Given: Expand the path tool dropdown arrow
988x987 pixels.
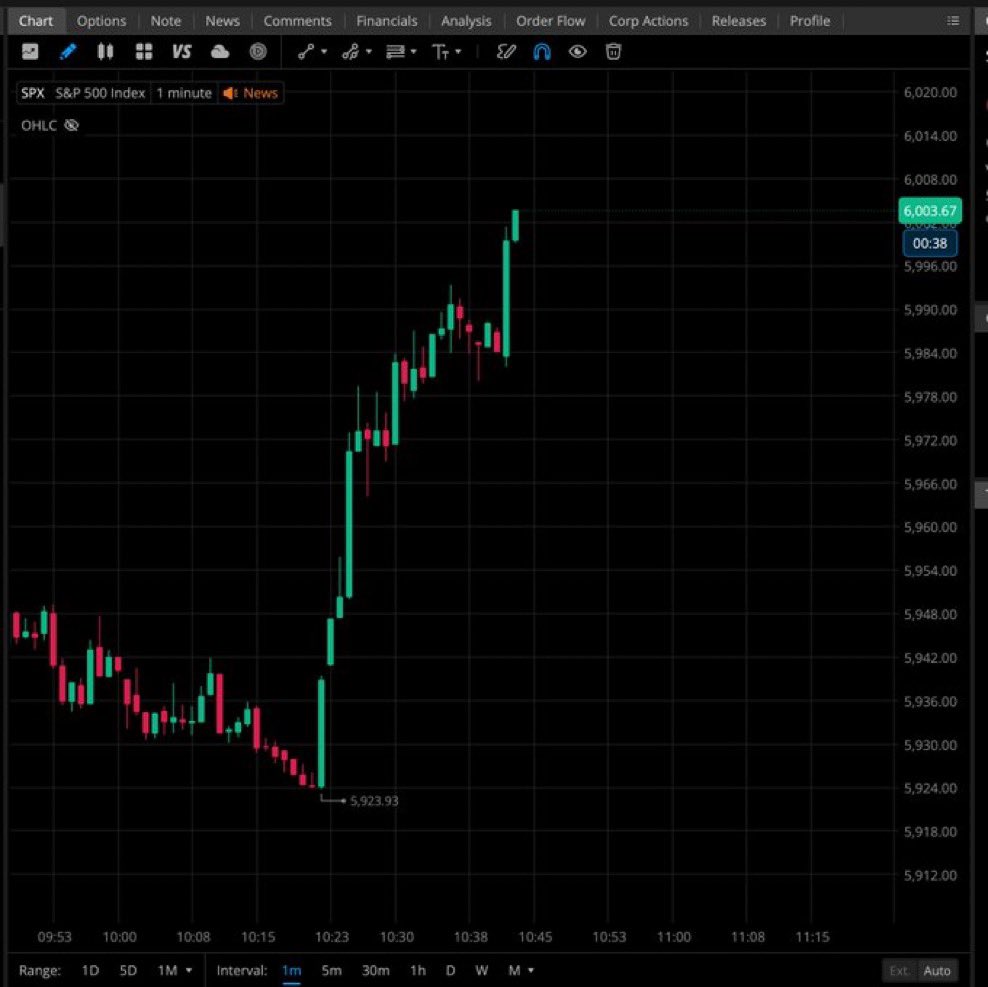Looking at the screenshot, I should [369, 51].
